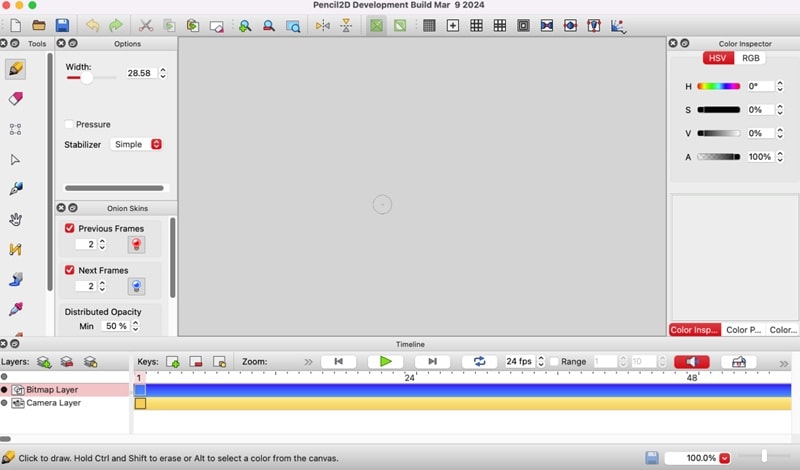Toggle one-point perspective overlay
The width and height of the screenshot is (800, 470).
coord(546,26)
